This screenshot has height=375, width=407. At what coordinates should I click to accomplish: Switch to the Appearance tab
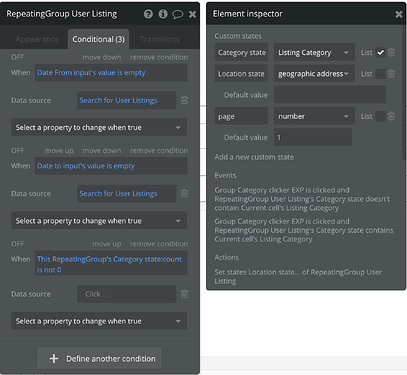coord(37,39)
